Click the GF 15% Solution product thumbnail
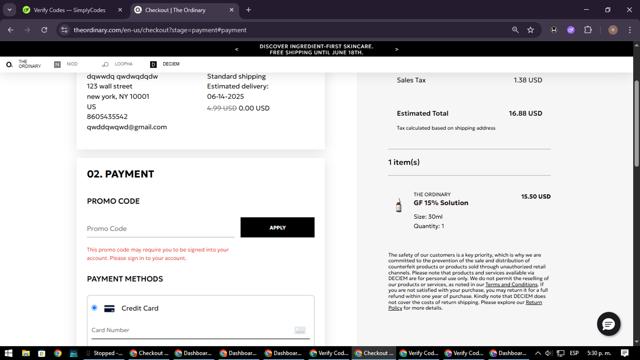 (x=399, y=205)
